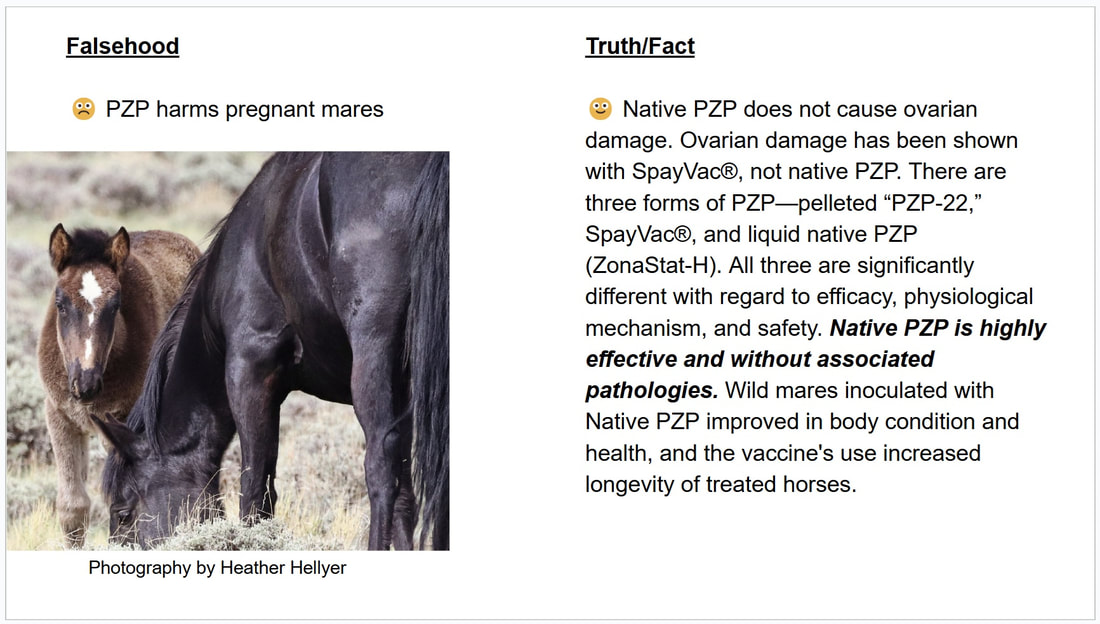Image resolution: width=1100 pixels, height=624 pixels.
Task: Click the bold italic 'Native PZP is highly' text
Action: (x=938, y=328)
